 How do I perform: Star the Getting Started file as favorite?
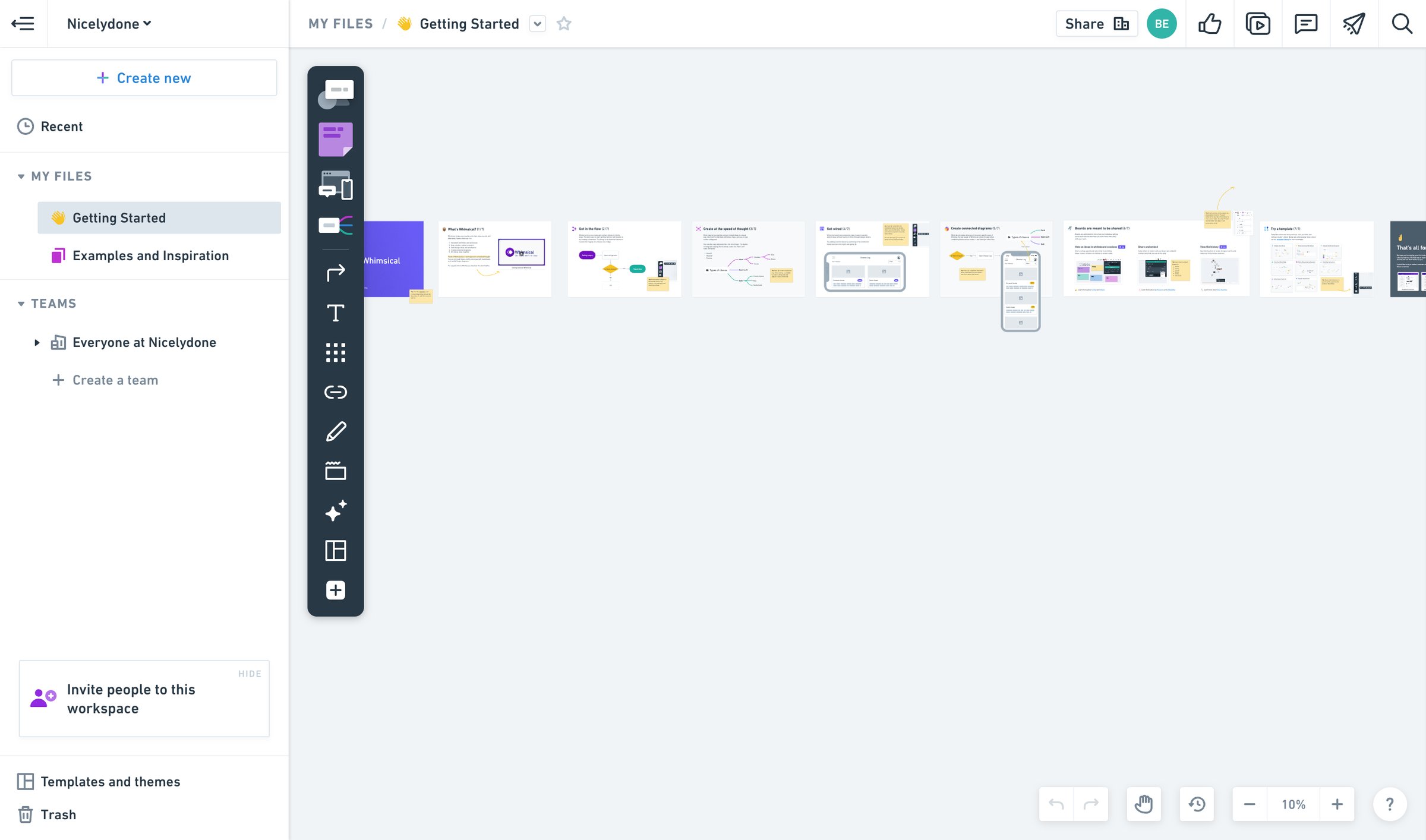tap(564, 24)
